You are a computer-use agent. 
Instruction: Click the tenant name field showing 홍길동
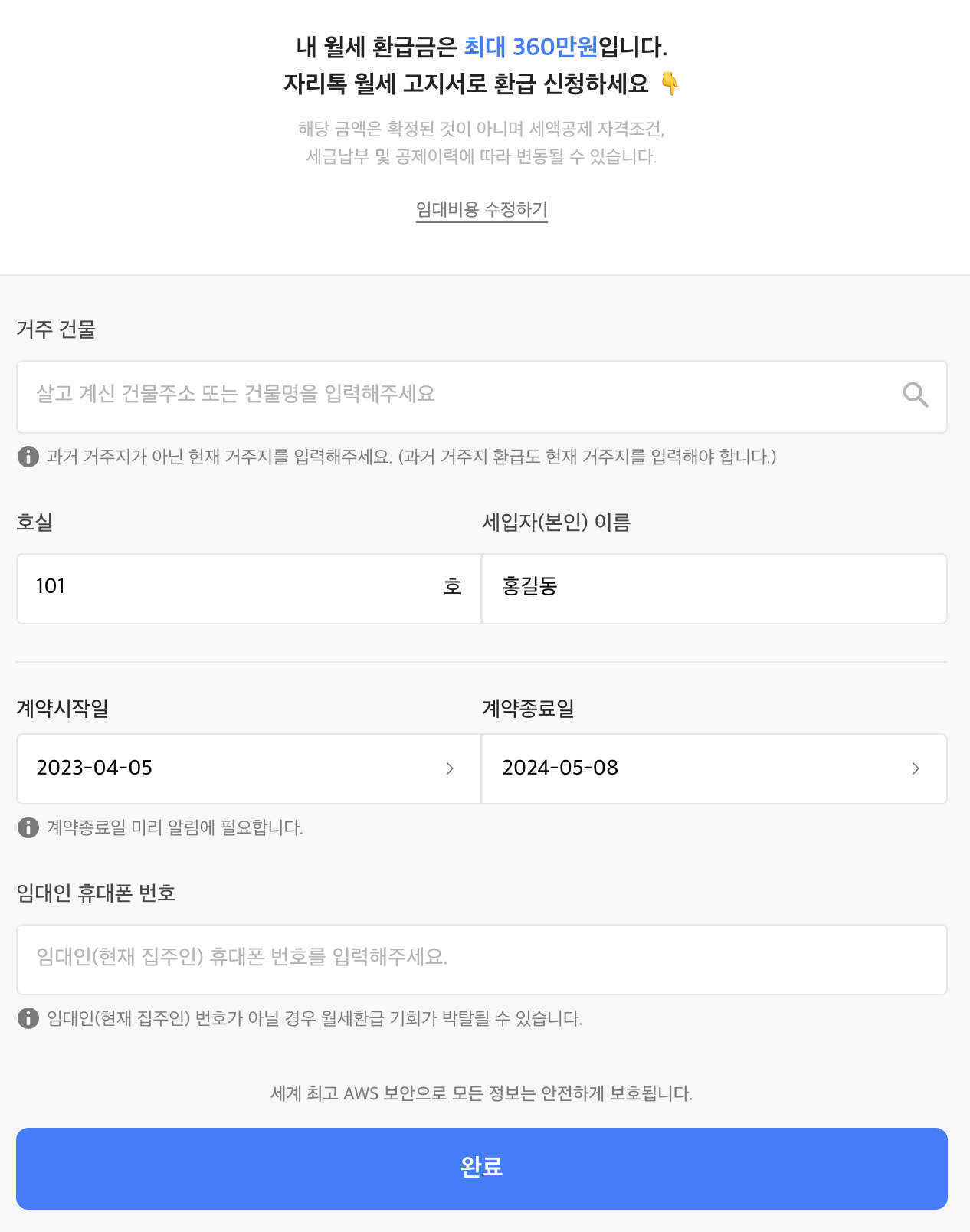click(713, 588)
